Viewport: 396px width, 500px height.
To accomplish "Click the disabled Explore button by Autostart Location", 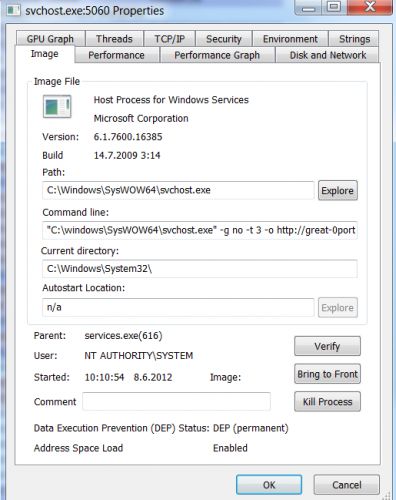I will click(338, 307).
